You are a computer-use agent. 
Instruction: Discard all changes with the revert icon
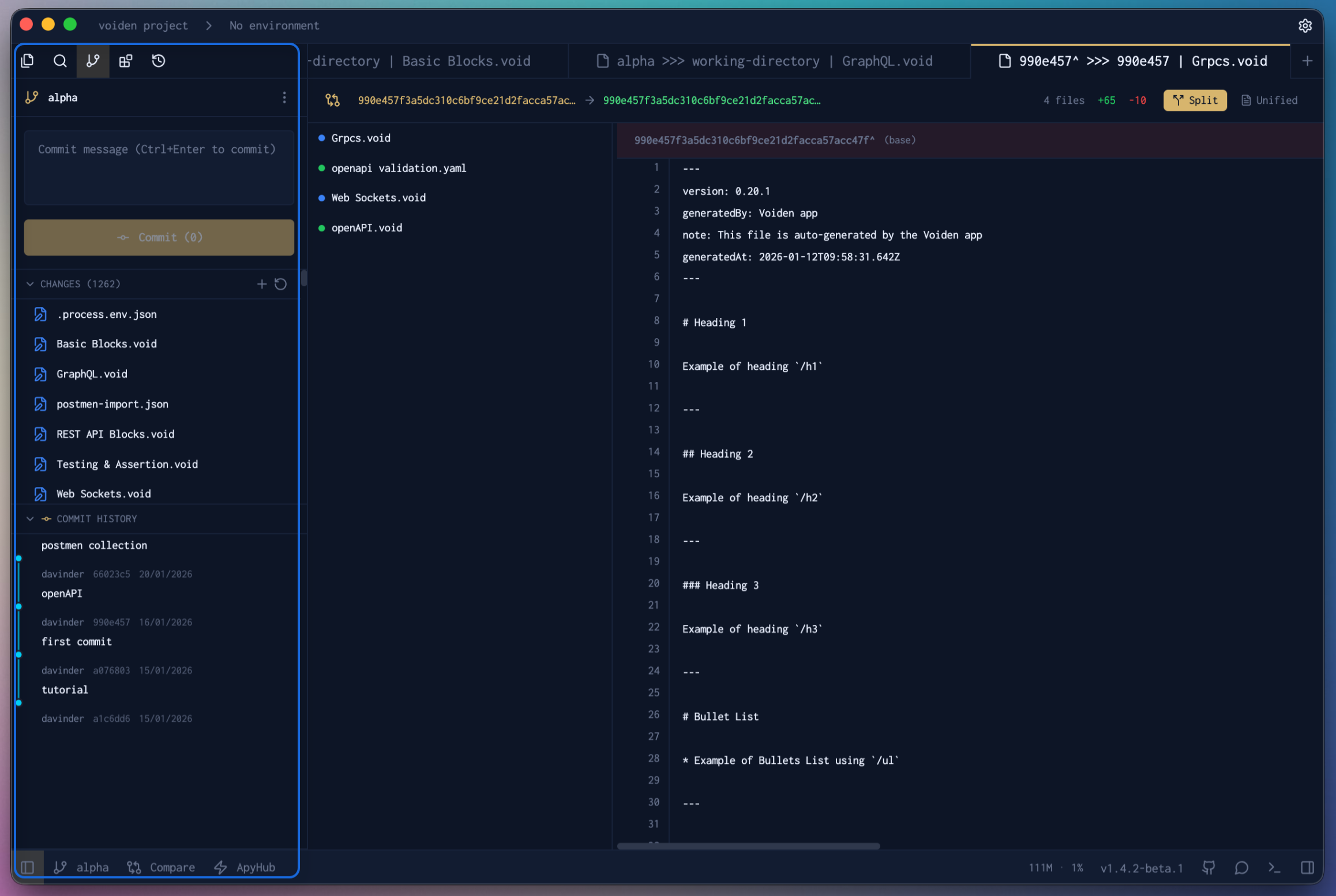[x=281, y=284]
